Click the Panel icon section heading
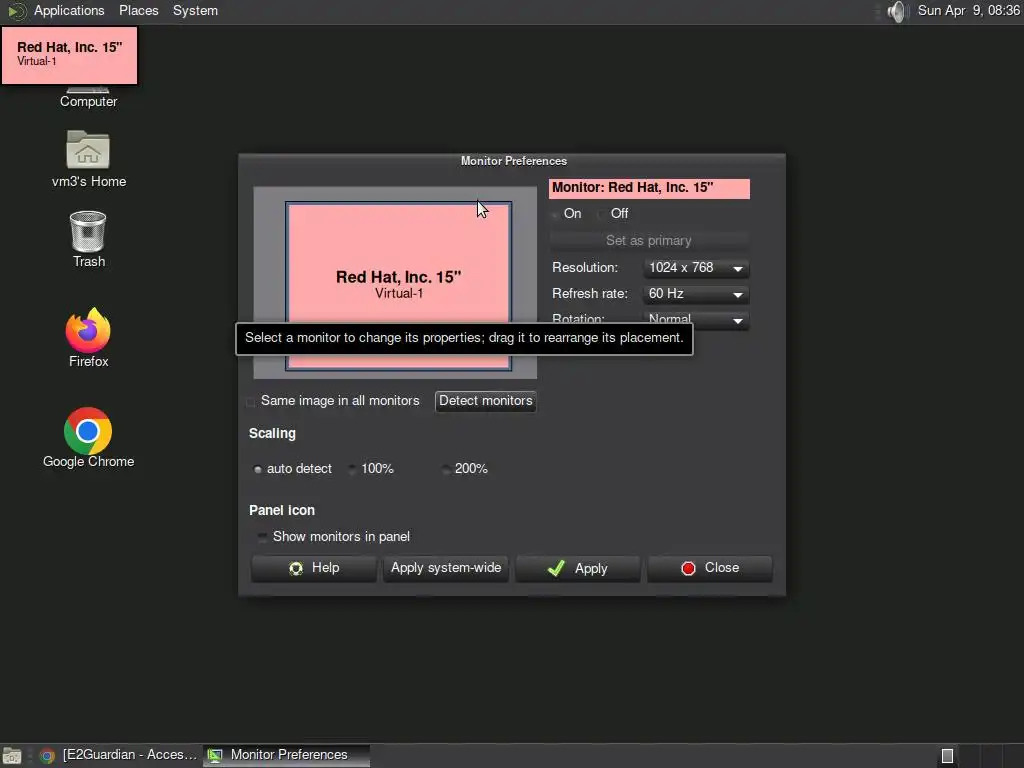1024x768 pixels. click(x=281, y=510)
